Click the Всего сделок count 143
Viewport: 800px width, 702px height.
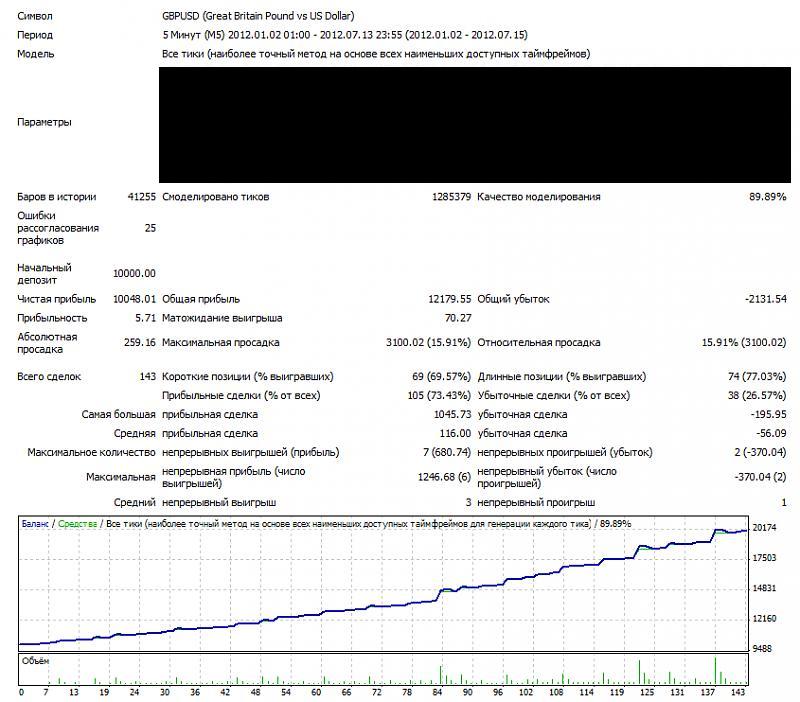(x=147, y=377)
